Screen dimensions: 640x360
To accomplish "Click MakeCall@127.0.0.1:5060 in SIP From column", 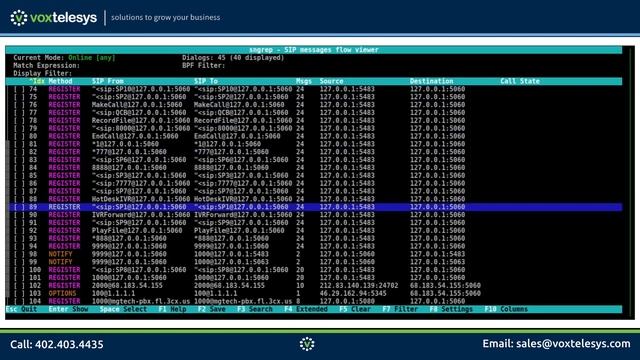I will coord(137,105).
